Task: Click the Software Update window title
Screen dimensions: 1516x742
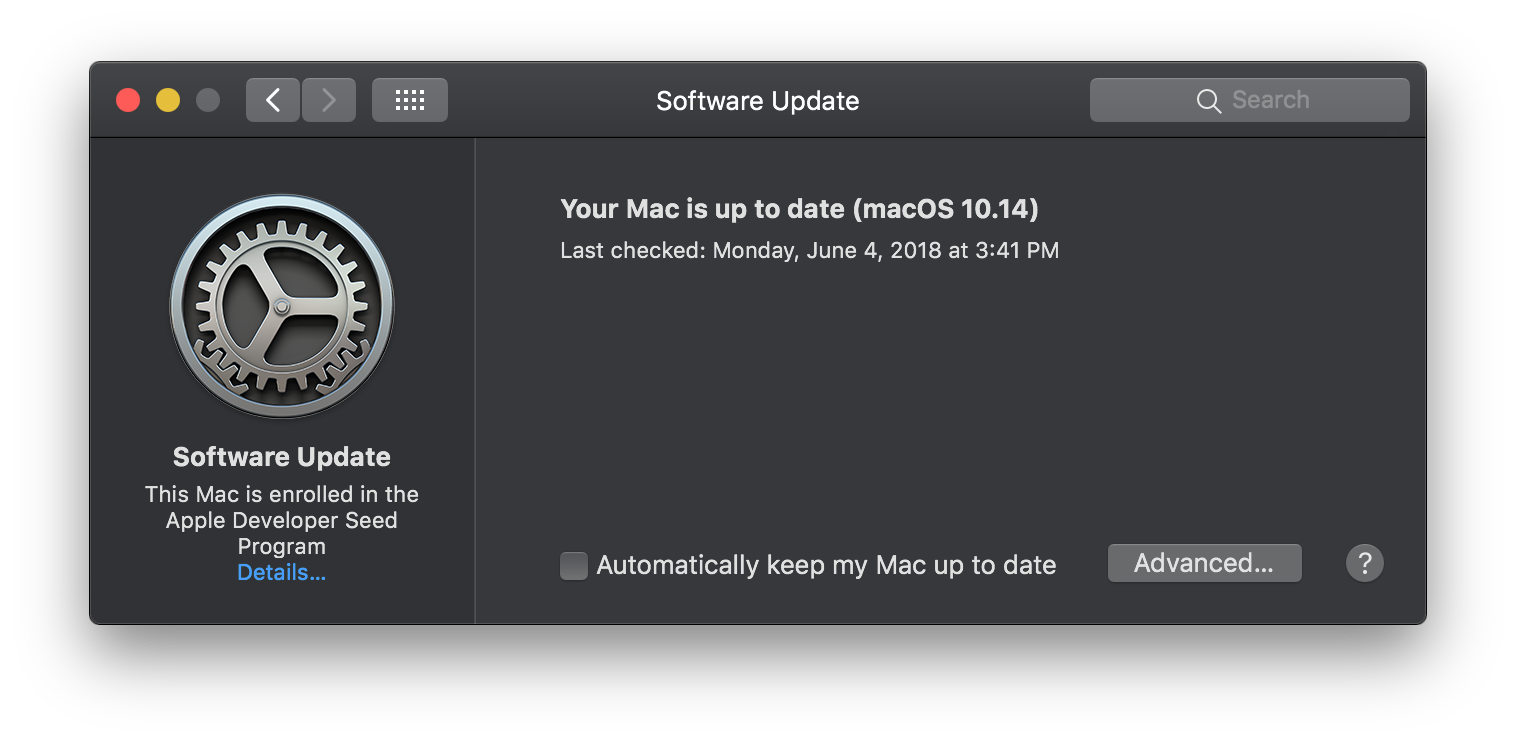Action: pos(757,101)
